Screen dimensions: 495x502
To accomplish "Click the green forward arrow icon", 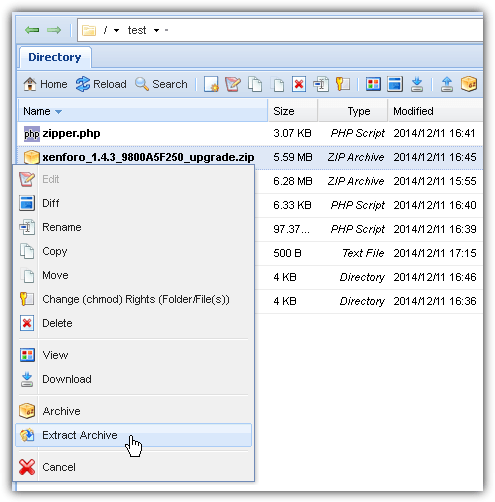I will tap(54, 30).
